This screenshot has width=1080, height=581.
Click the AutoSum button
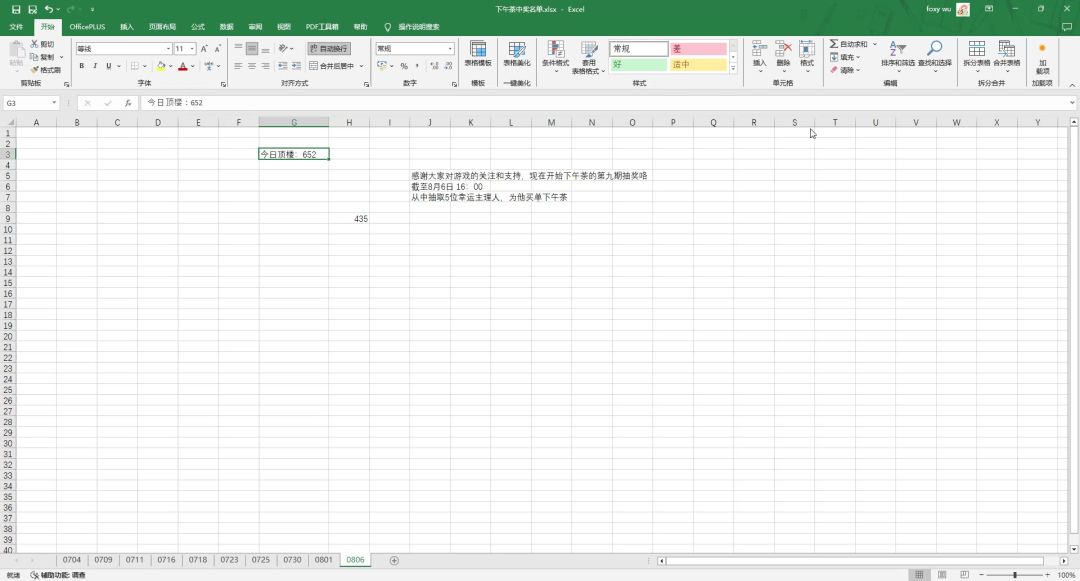(x=849, y=44)
